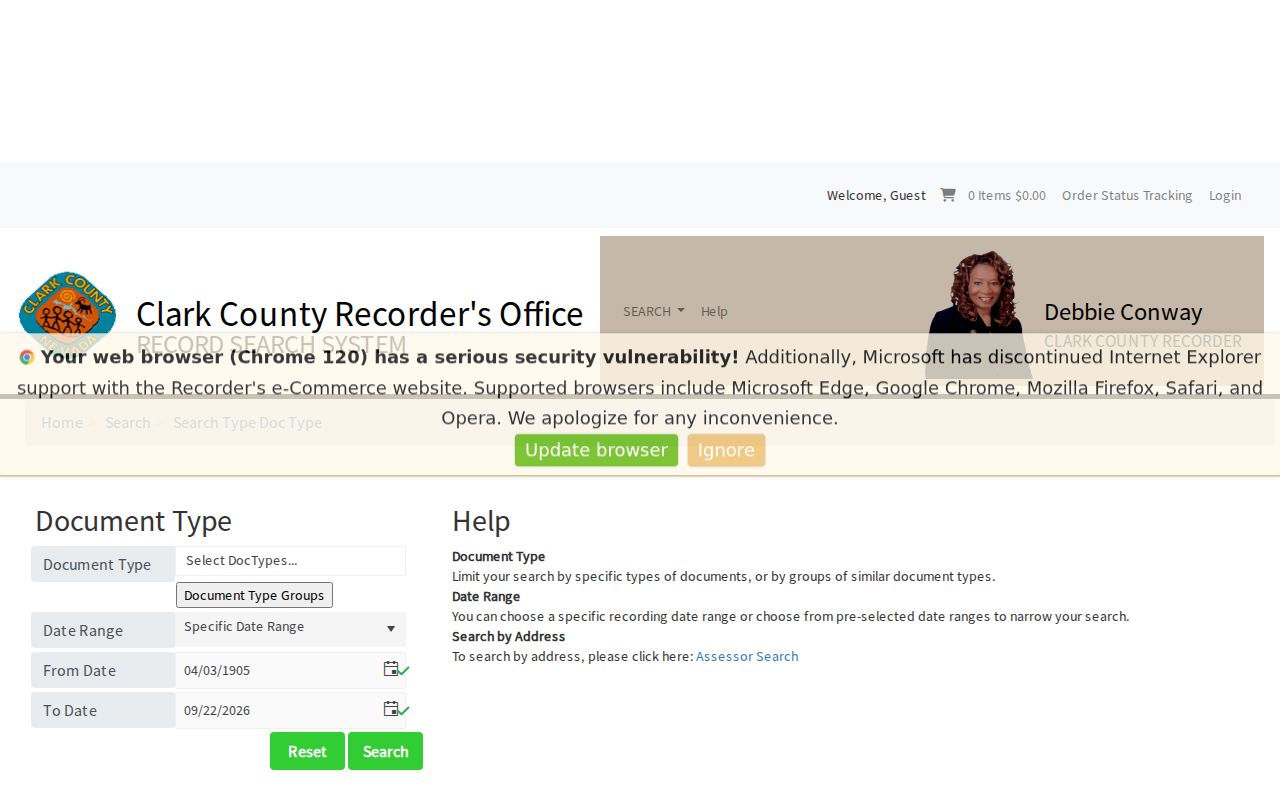Open Order Status Tracking
Screen dimensions: 1280x800
pyautogui.click(x=1127, y=195)
